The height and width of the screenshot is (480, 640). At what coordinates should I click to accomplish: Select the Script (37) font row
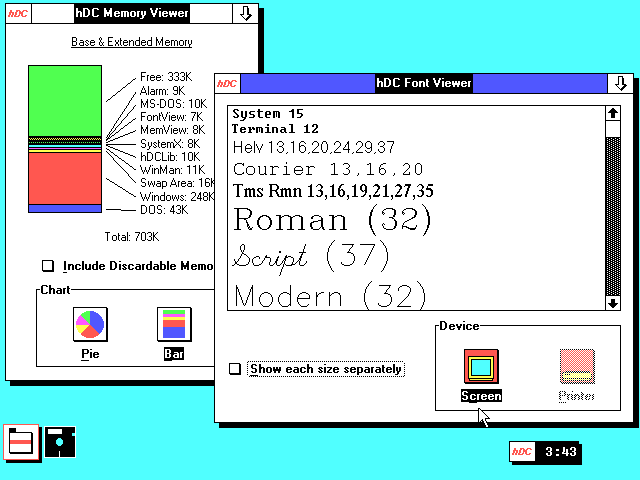(311, 256)
